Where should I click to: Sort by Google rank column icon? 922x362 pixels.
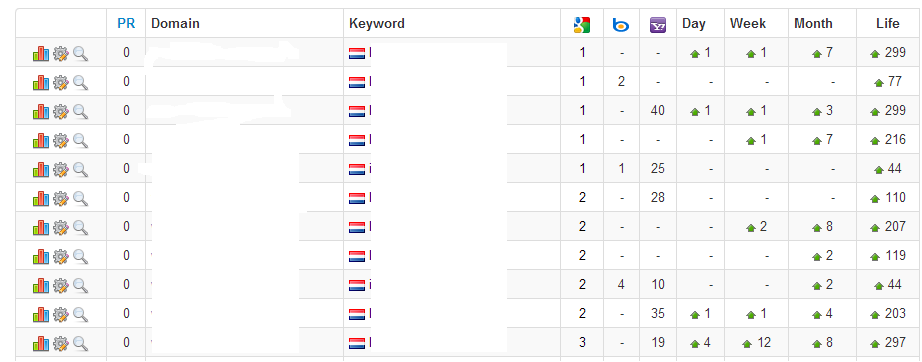(582, 25)
